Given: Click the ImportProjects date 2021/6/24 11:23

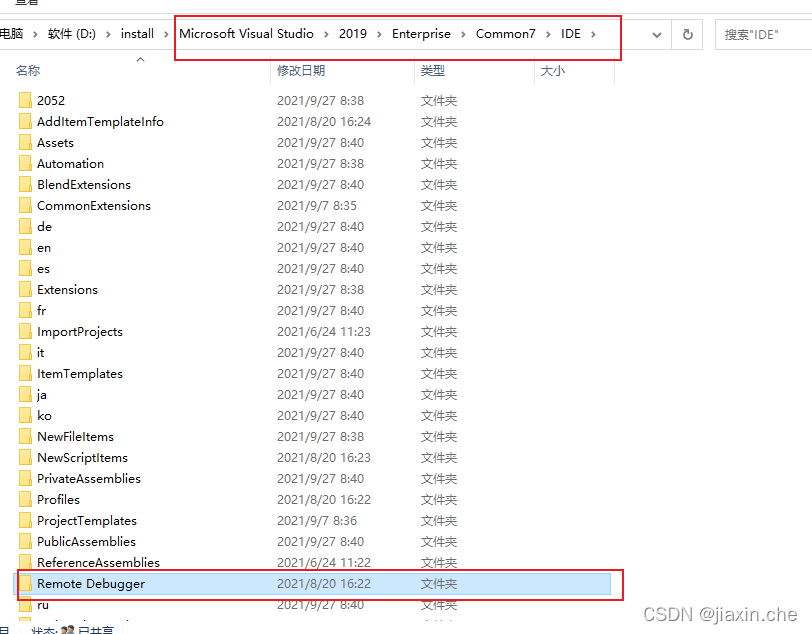Looking at the screenshot, I should (x=324, y=332).
